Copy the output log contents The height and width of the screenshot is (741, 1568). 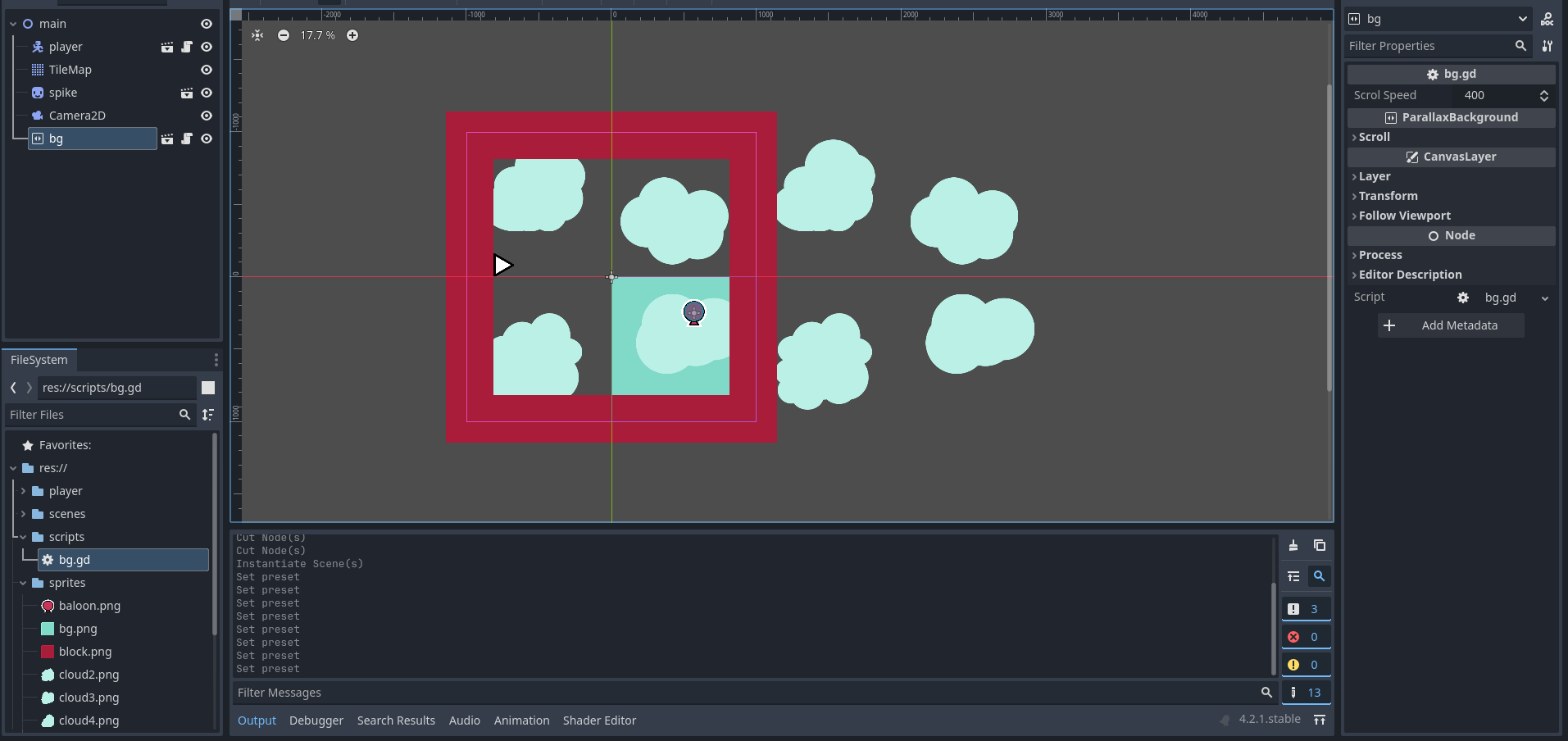point(1319,545)
